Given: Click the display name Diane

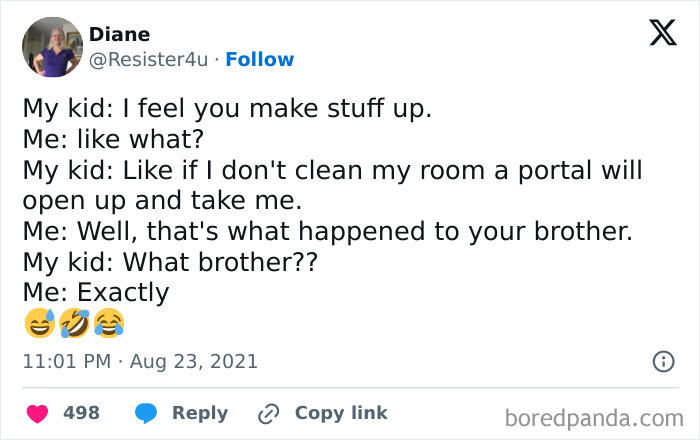Looking at the screenshot, I should 119,34.
